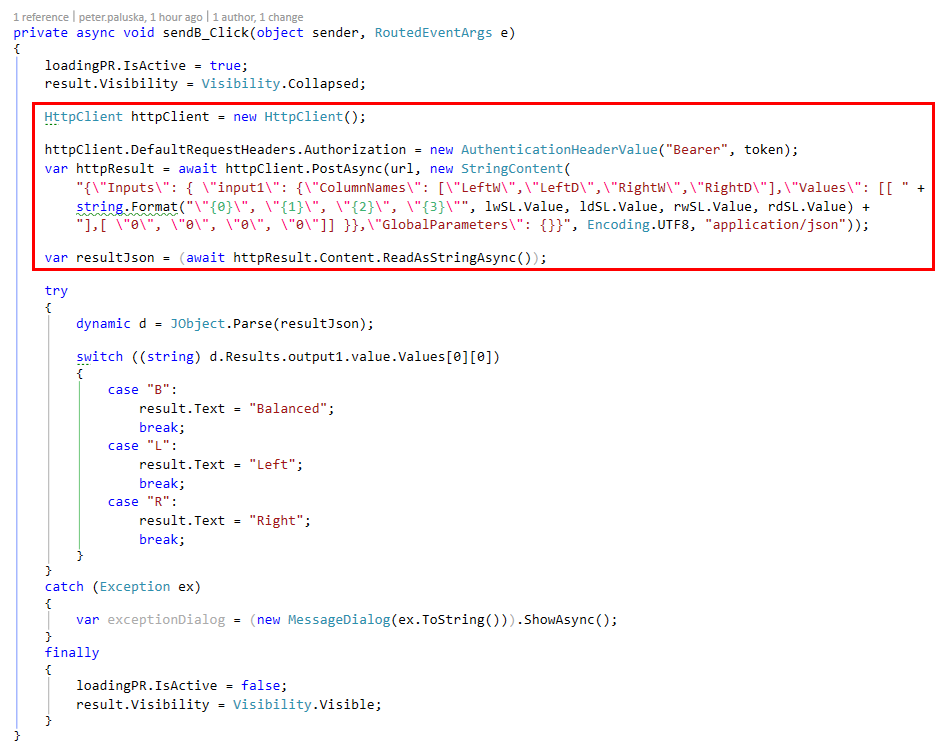Click the "Balanced" string literal
This screenshot has height=748, width=945.
287,408
